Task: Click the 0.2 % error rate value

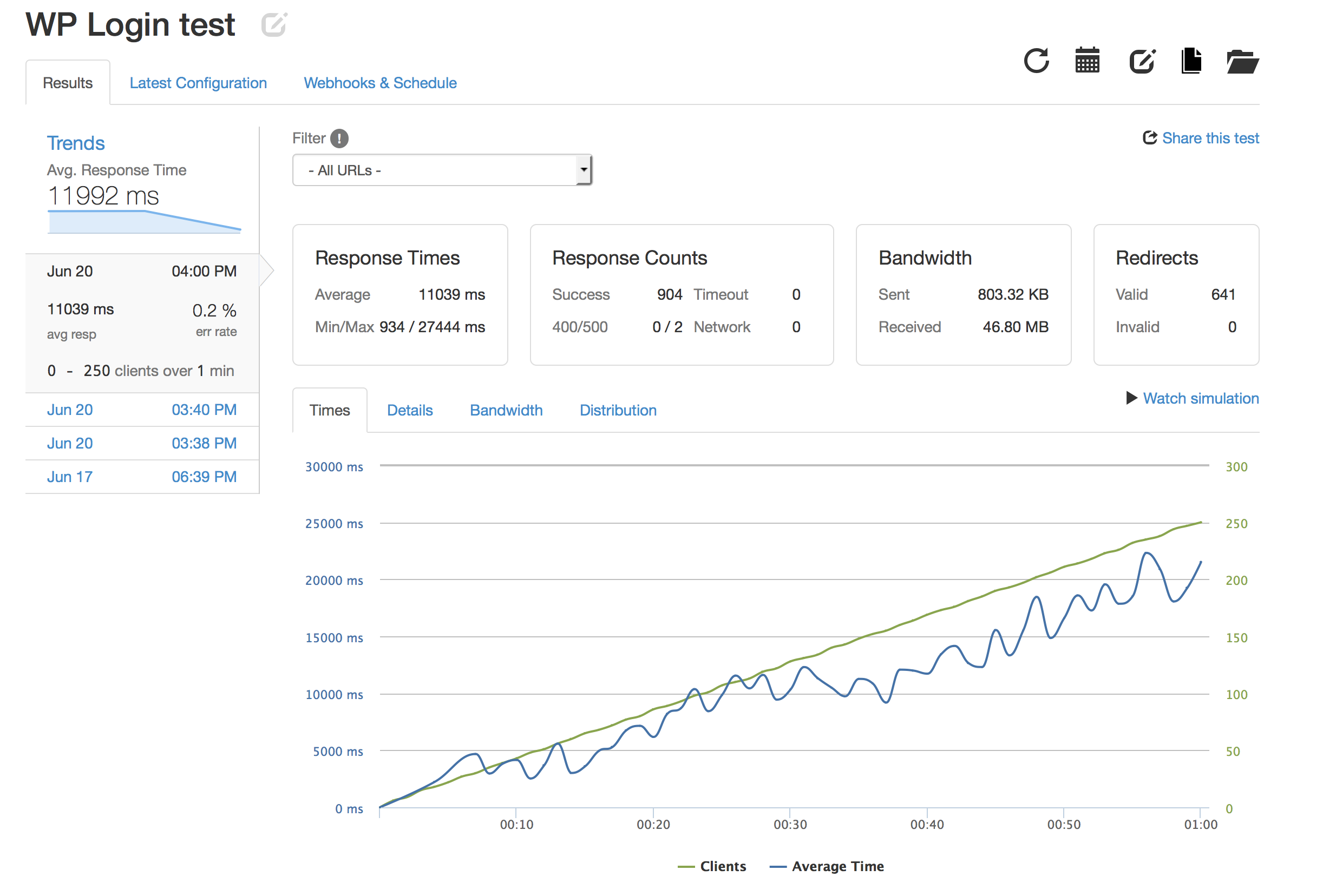Action: point(214,310)
